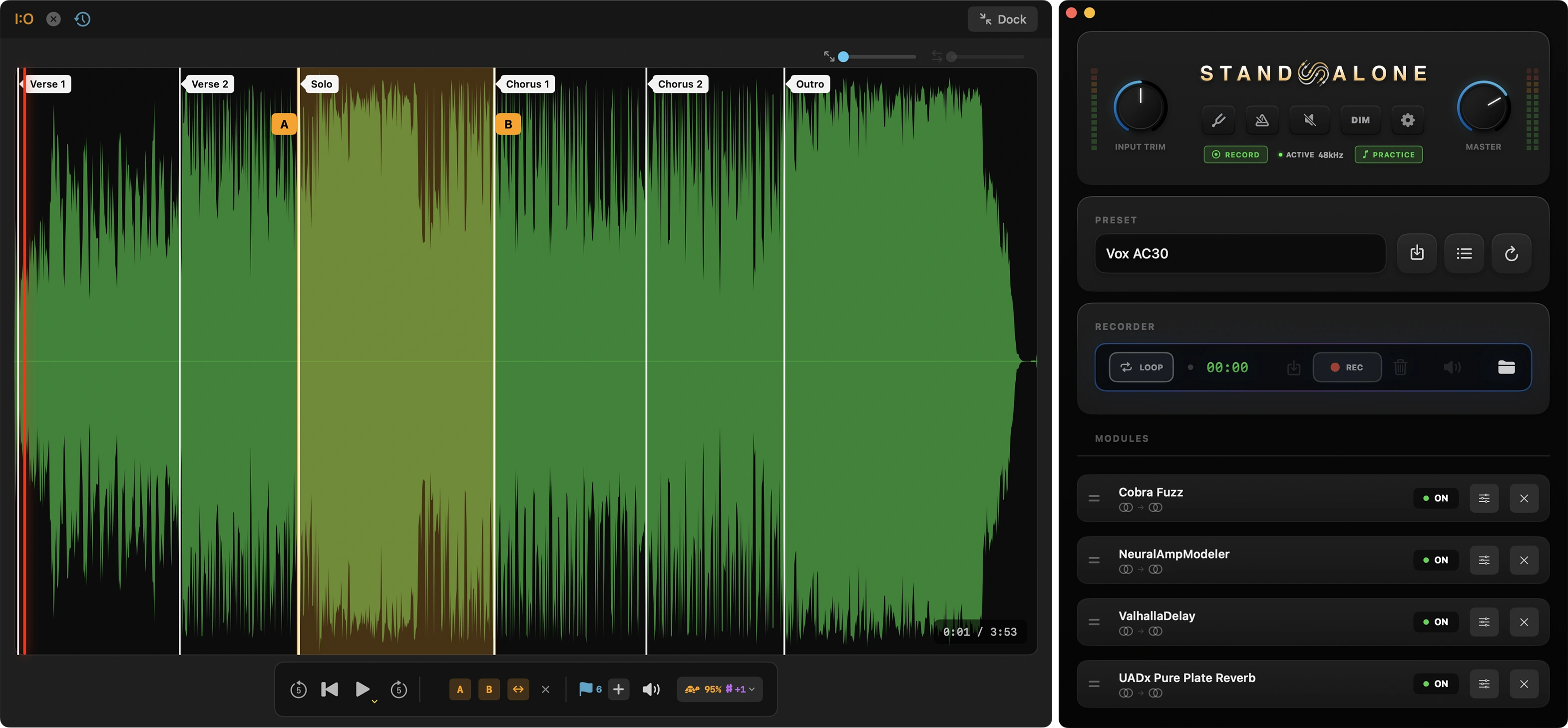Screen dimensions: 1568x728
Task: Skip back to the start of the track
Action: tap(329, 689)
